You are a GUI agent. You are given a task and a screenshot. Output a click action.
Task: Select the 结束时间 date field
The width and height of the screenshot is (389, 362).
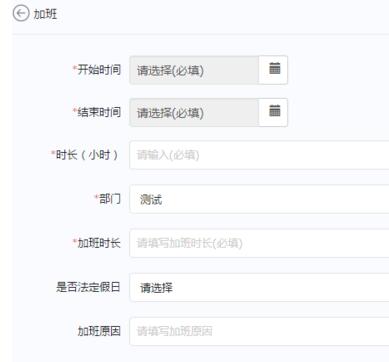(x=194, y=113)
